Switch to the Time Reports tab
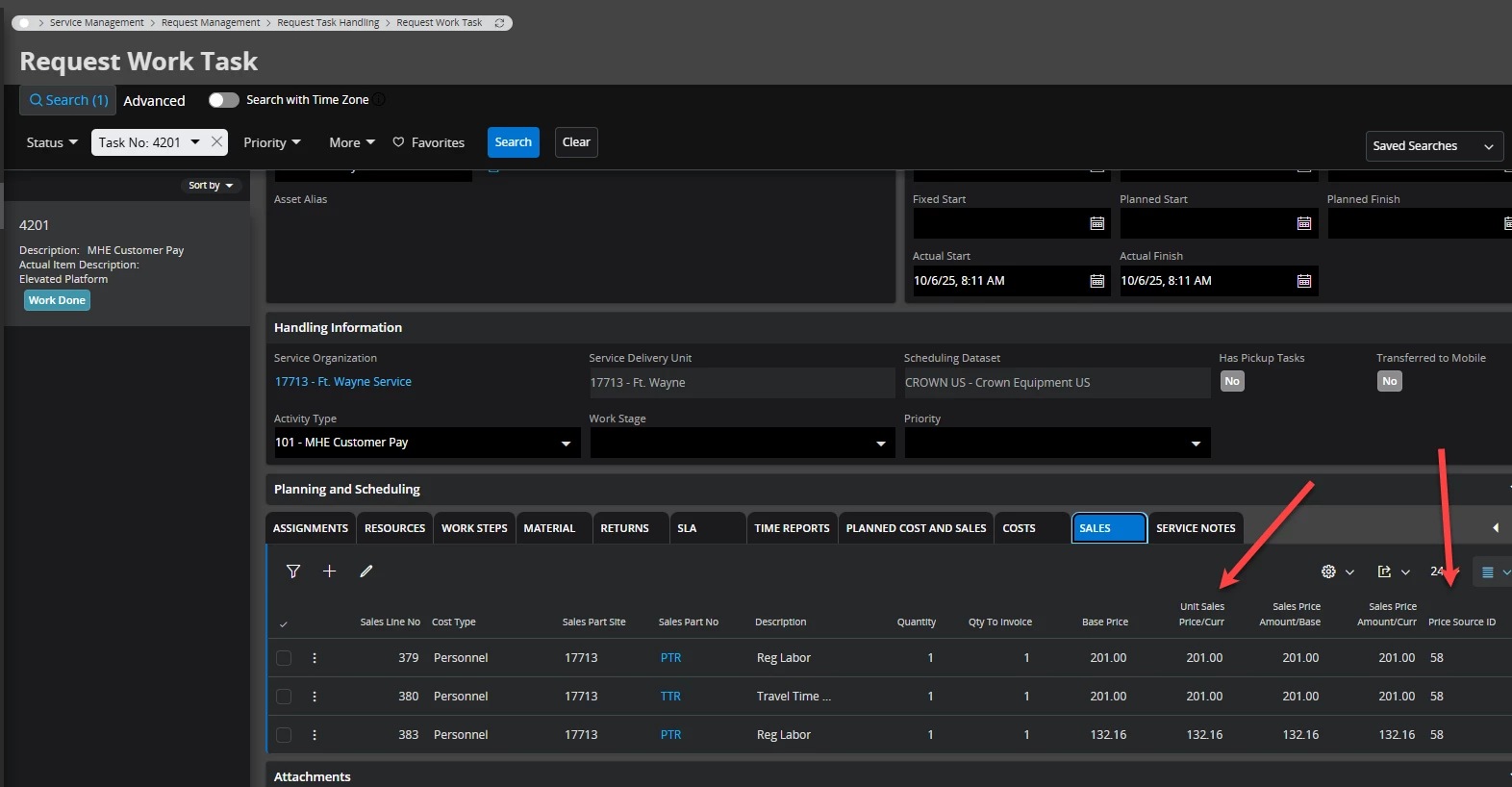 (792, 528)
